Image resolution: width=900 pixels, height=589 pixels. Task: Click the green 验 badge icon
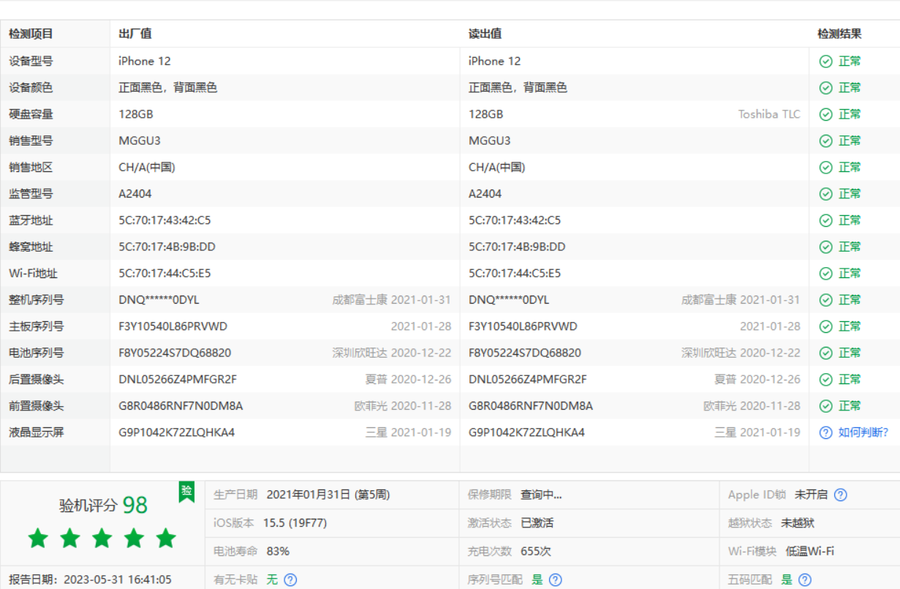186,491
